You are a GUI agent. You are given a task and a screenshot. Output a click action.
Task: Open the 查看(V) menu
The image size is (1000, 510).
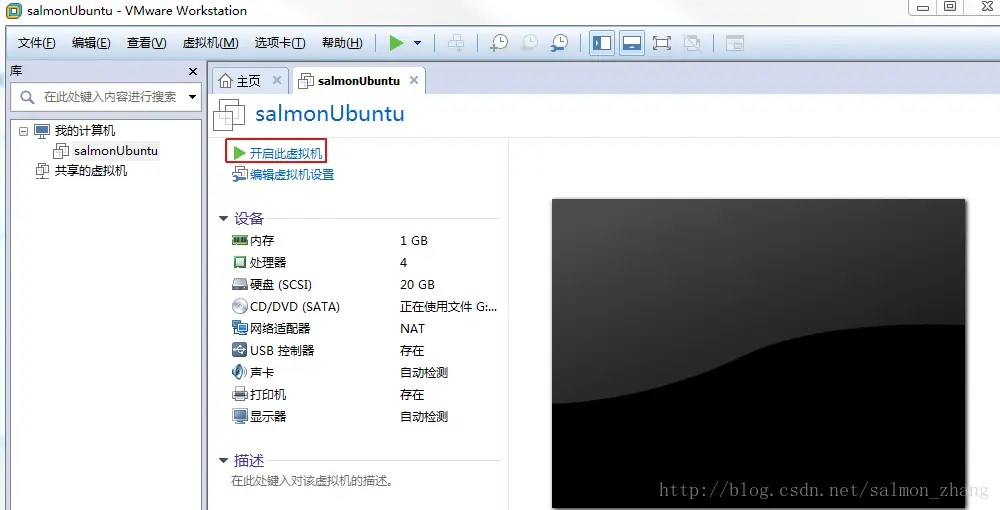(x=147, y=43)
